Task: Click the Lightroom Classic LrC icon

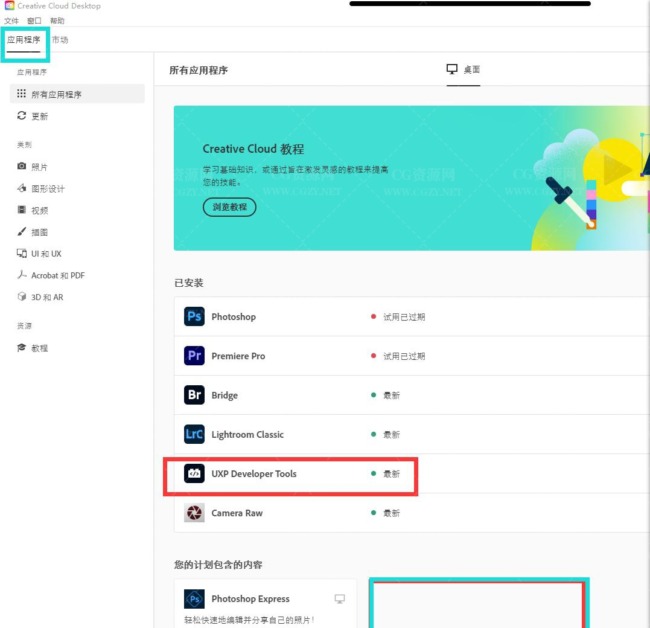Action: tap(194, 434)
